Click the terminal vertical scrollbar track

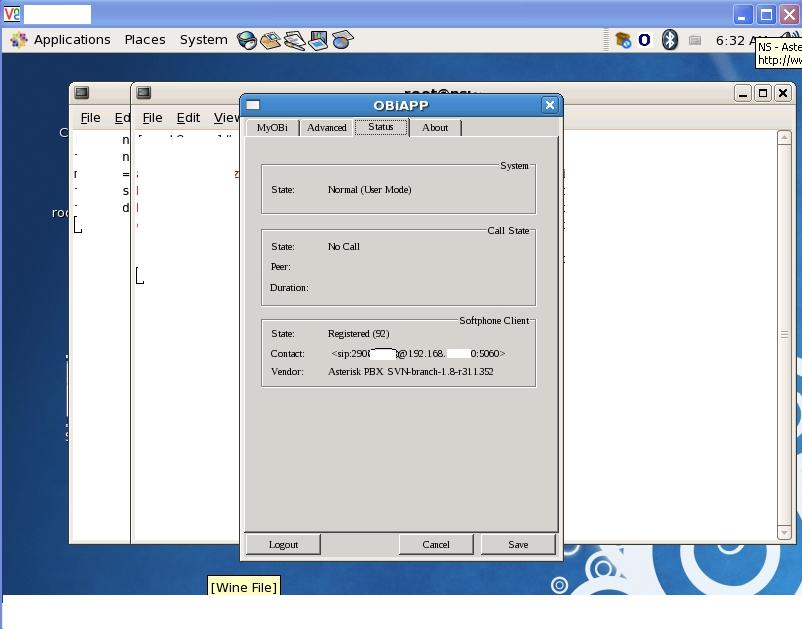(x=784, y=335)
